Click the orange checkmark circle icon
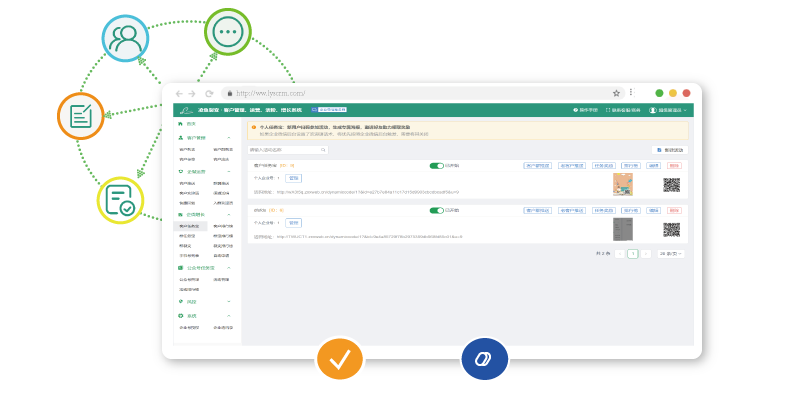Viewport: 800px width, 400px height. tap(339, 360)
